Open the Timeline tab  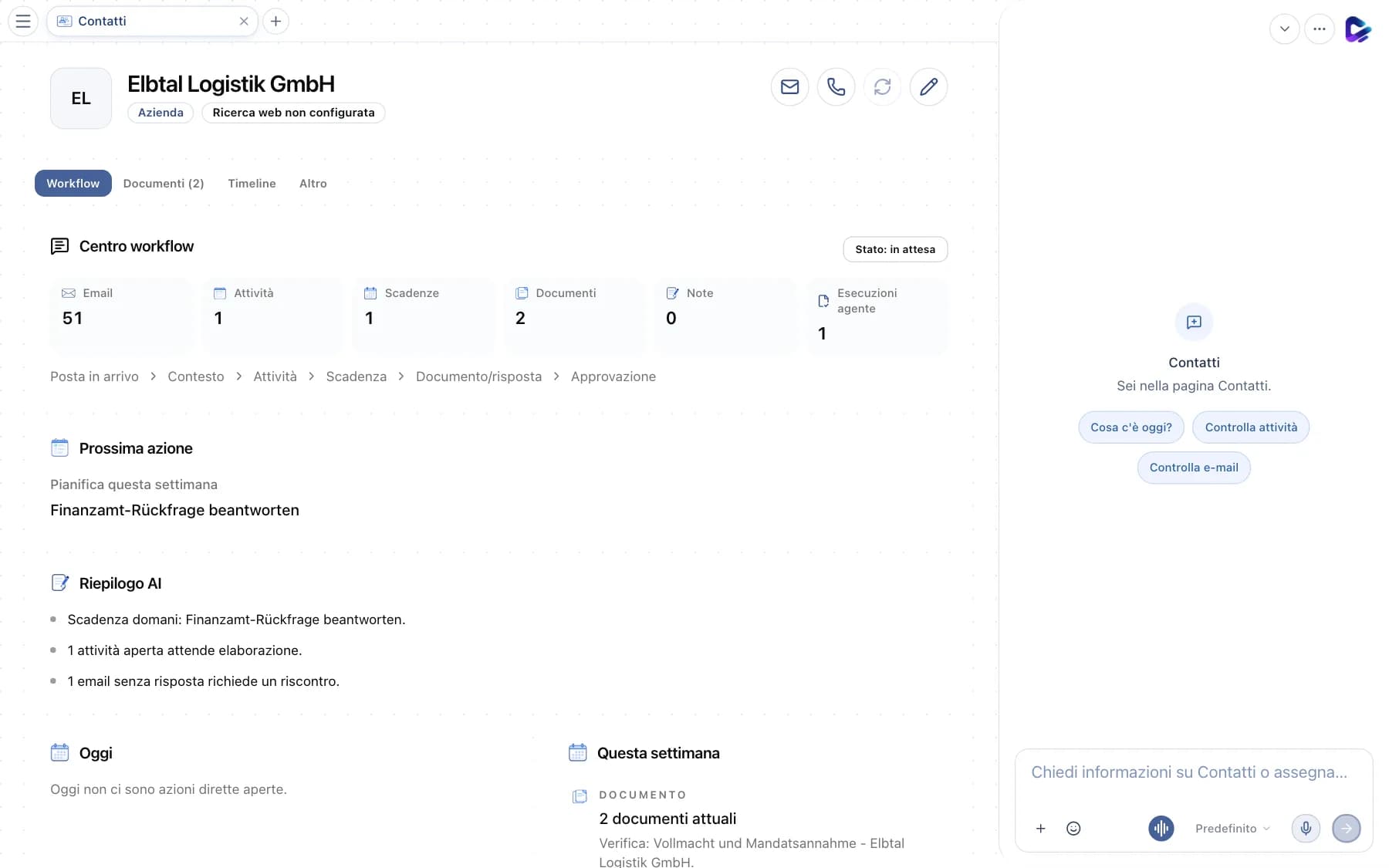pyautogui.click(x=252, y=183)
